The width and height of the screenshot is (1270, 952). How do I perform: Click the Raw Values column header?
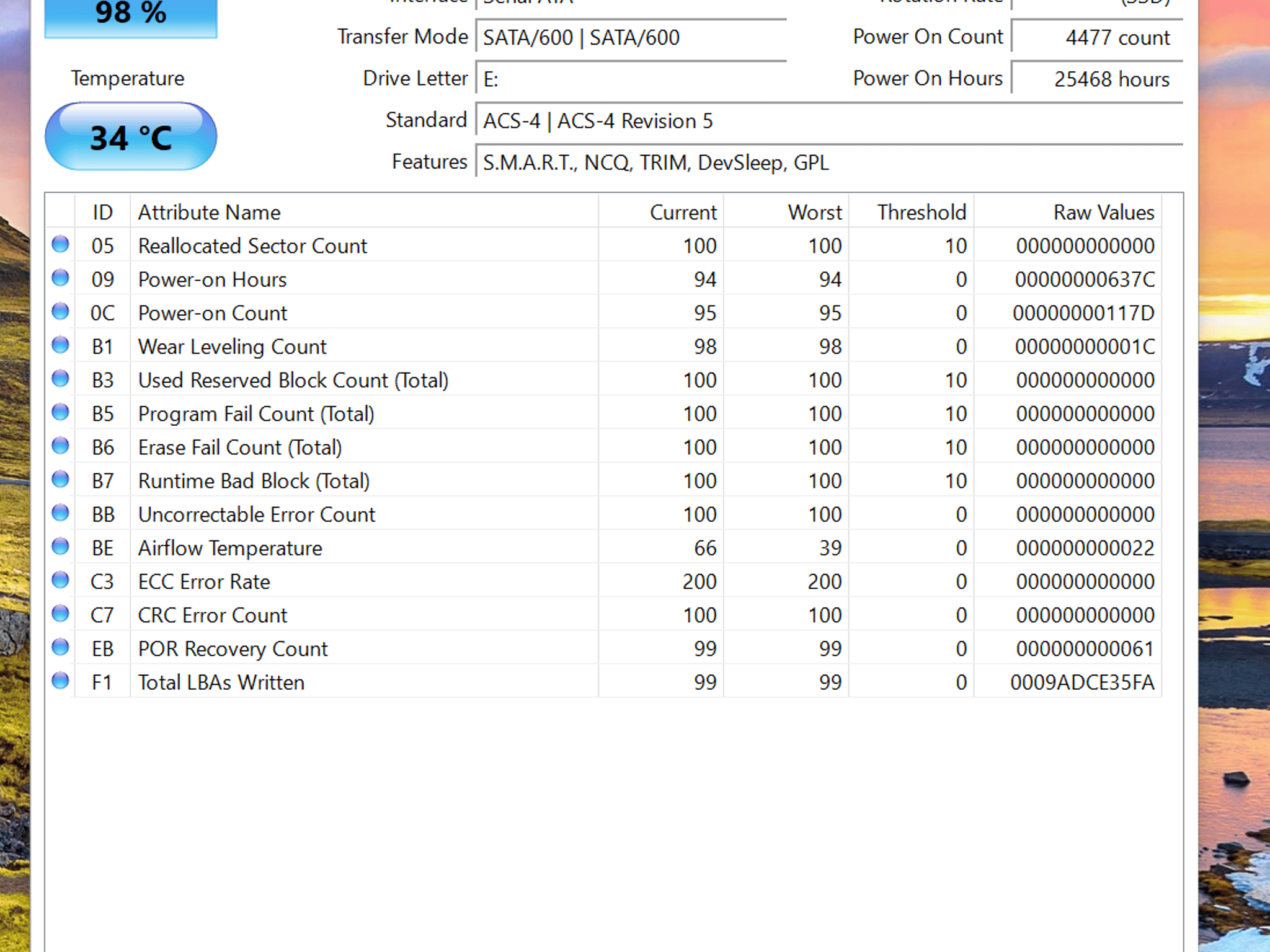pyautogui.click(x=1068, y=212)
